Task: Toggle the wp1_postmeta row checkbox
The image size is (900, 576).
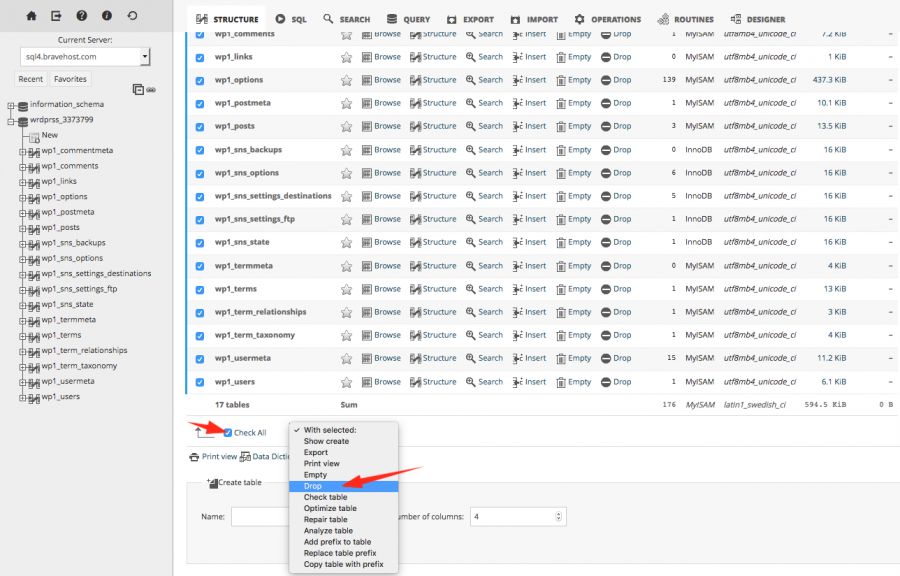Action: pyautogui.click(x=200, y=104)
